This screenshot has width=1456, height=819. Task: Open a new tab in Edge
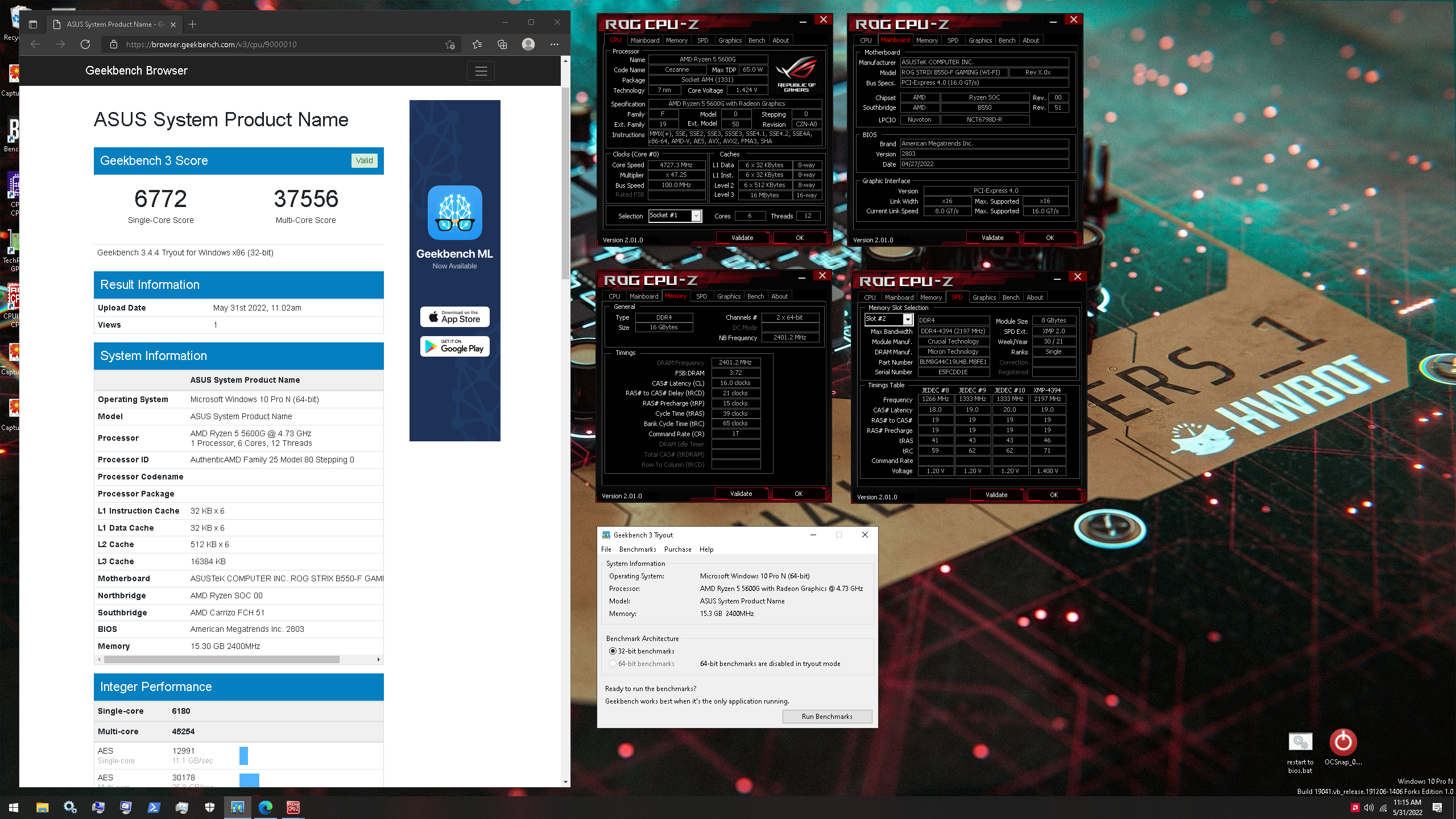tap(193, 24)
